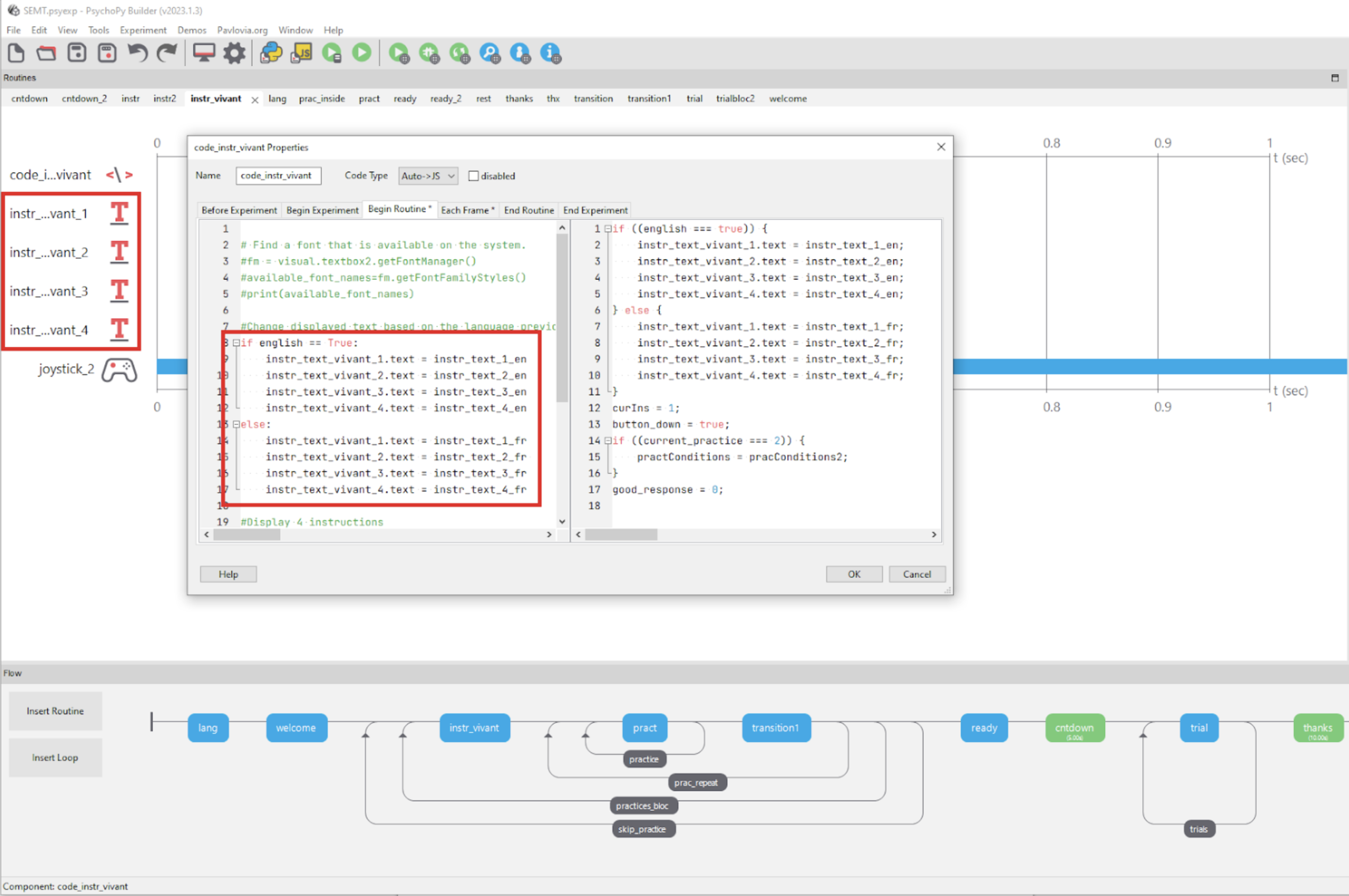Open the Pavlovia user login icon
The image size is (1349, 896).
point(520,53)
